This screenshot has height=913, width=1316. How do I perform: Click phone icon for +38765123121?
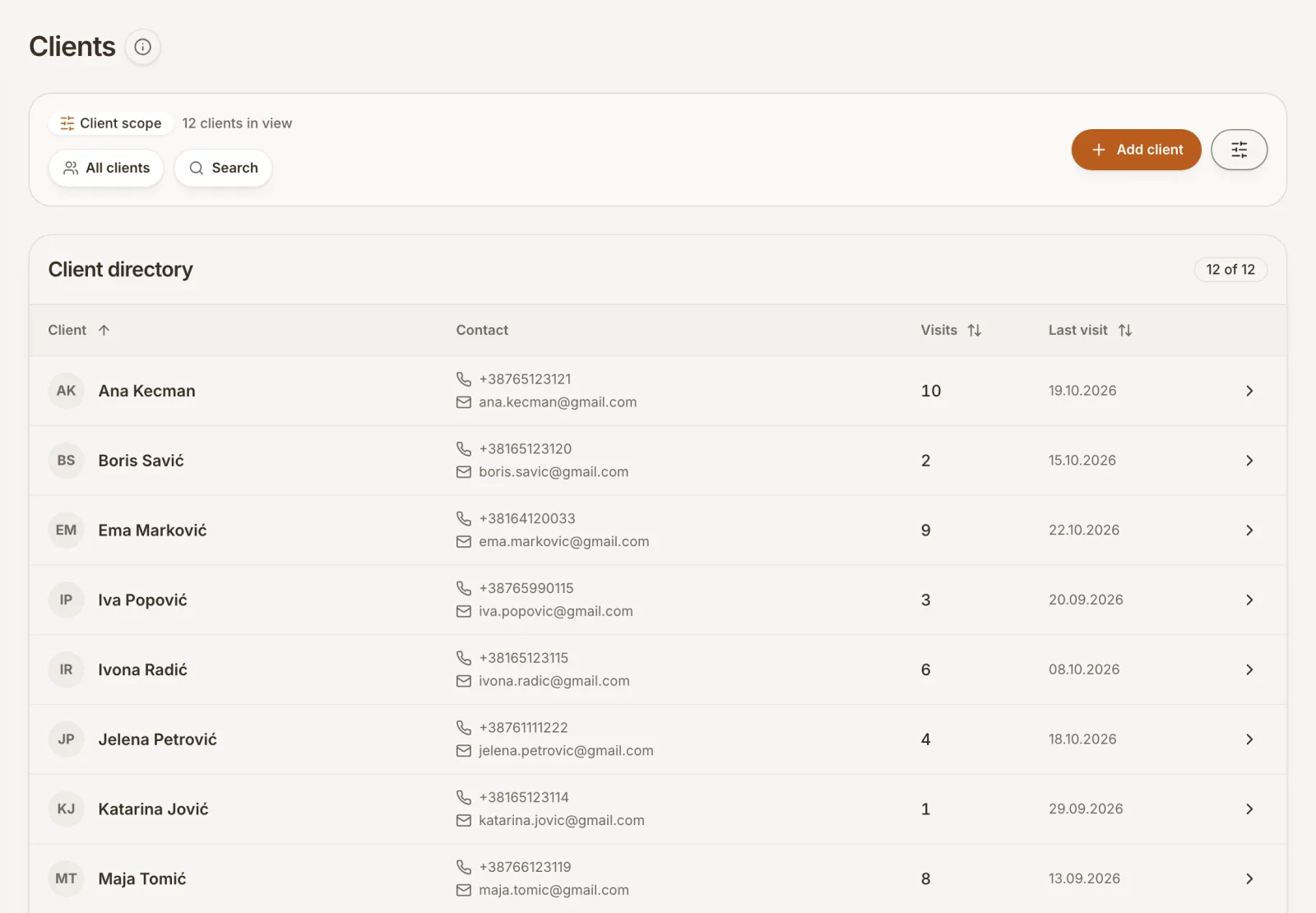click(464, 379)
